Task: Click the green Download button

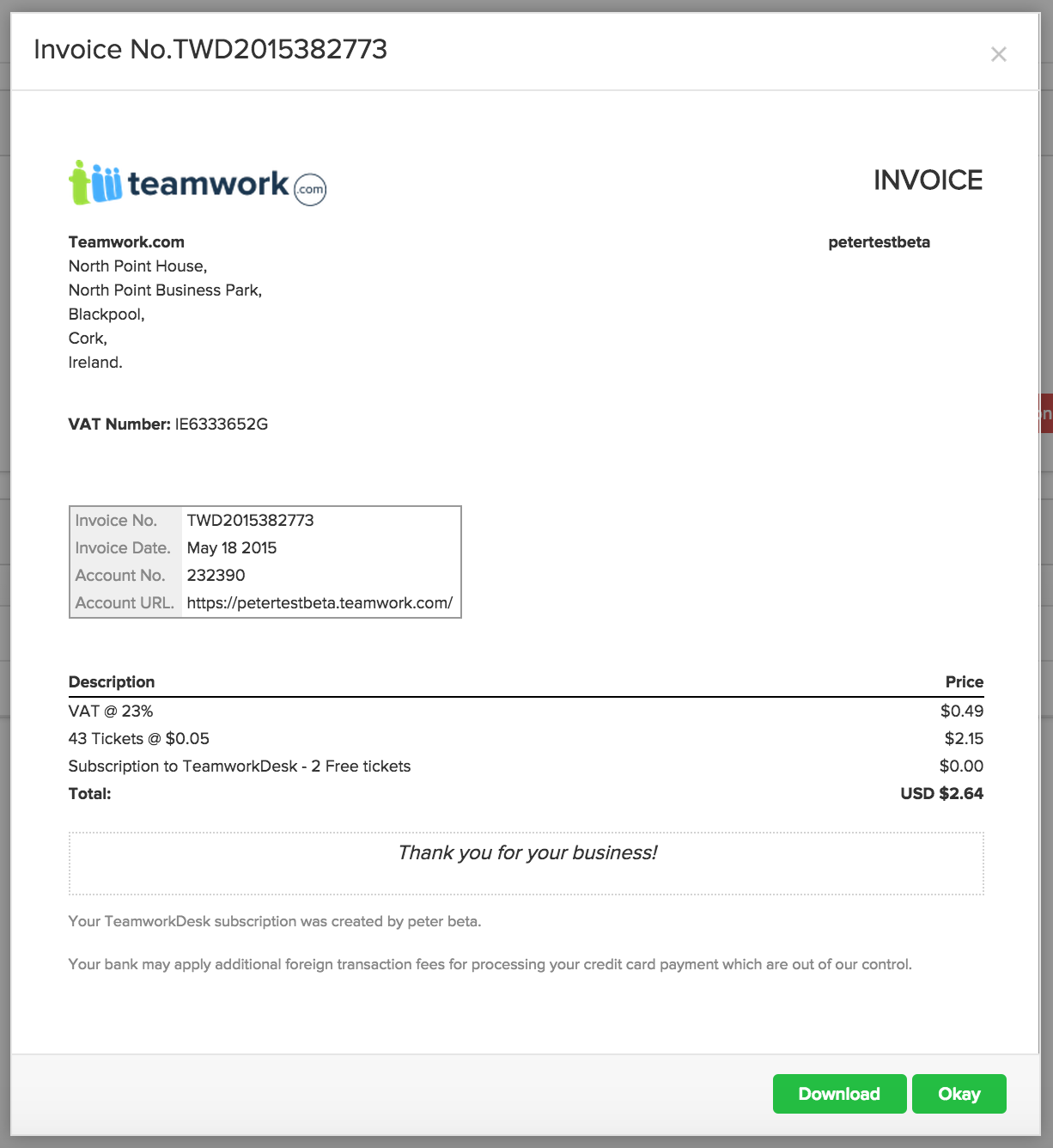Action: 839,1094
